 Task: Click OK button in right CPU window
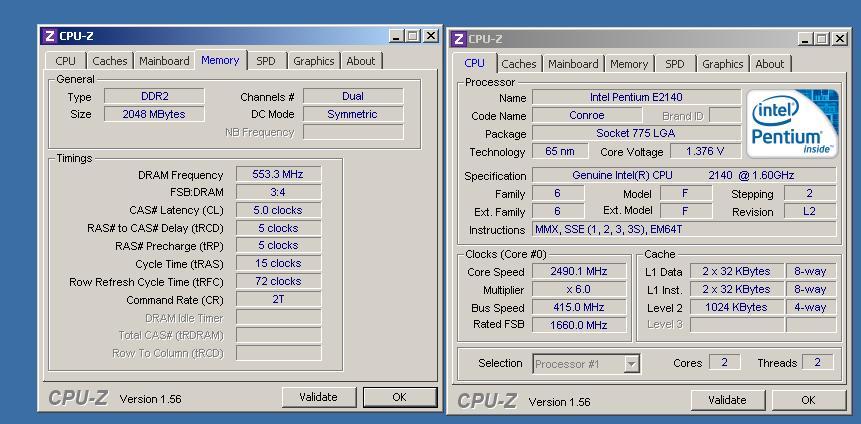click(x=808, y=400)
